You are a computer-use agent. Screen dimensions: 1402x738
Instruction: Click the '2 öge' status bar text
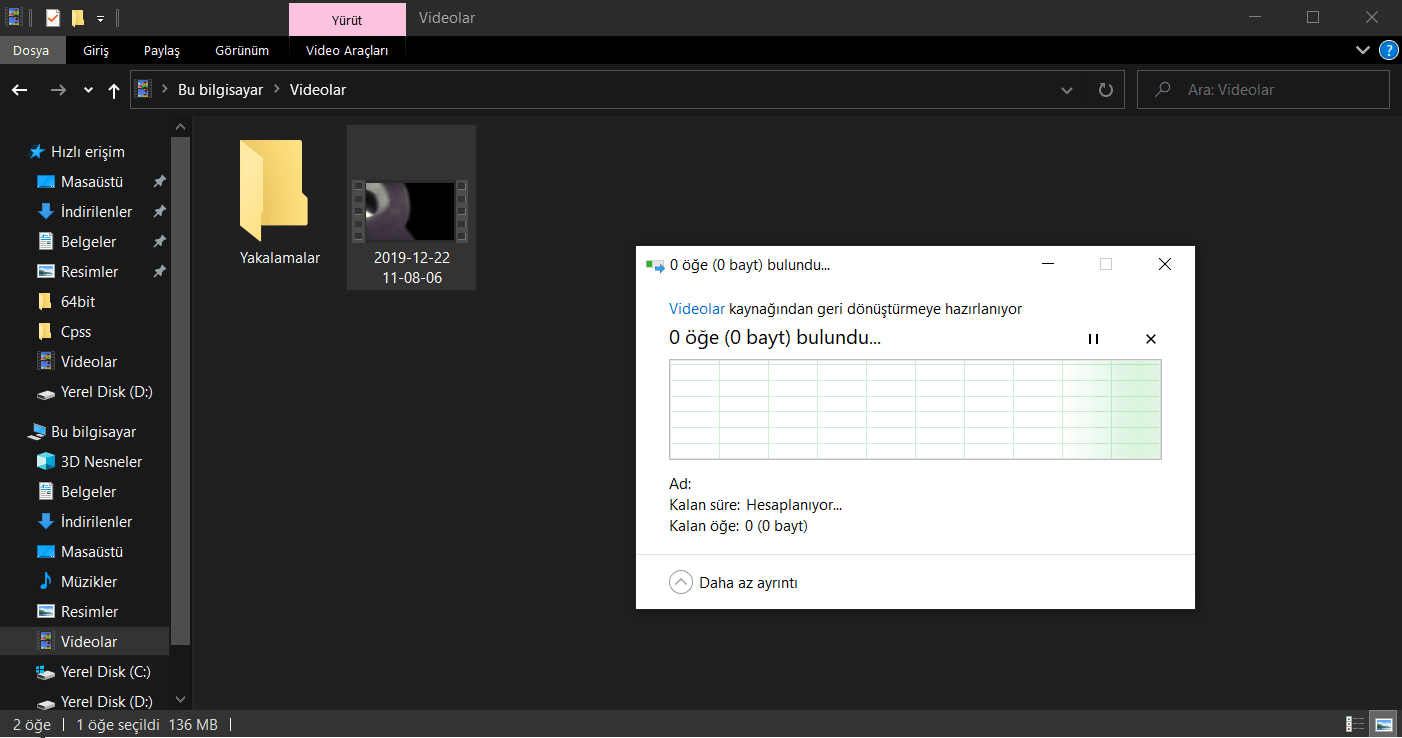coord(31,724)
